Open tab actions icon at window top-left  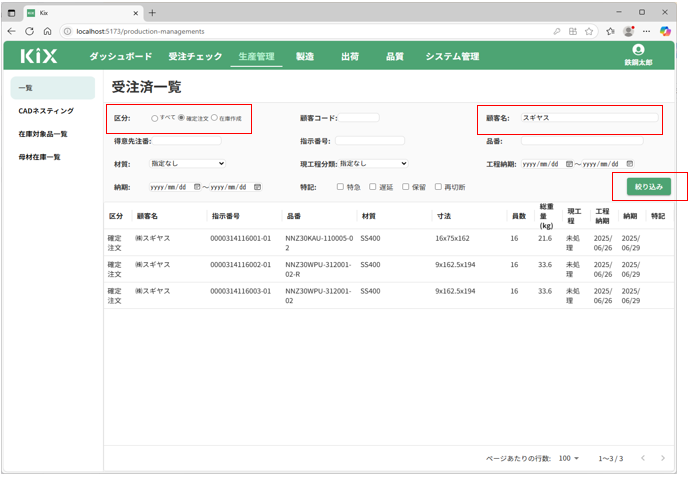(x=11, y=13)
